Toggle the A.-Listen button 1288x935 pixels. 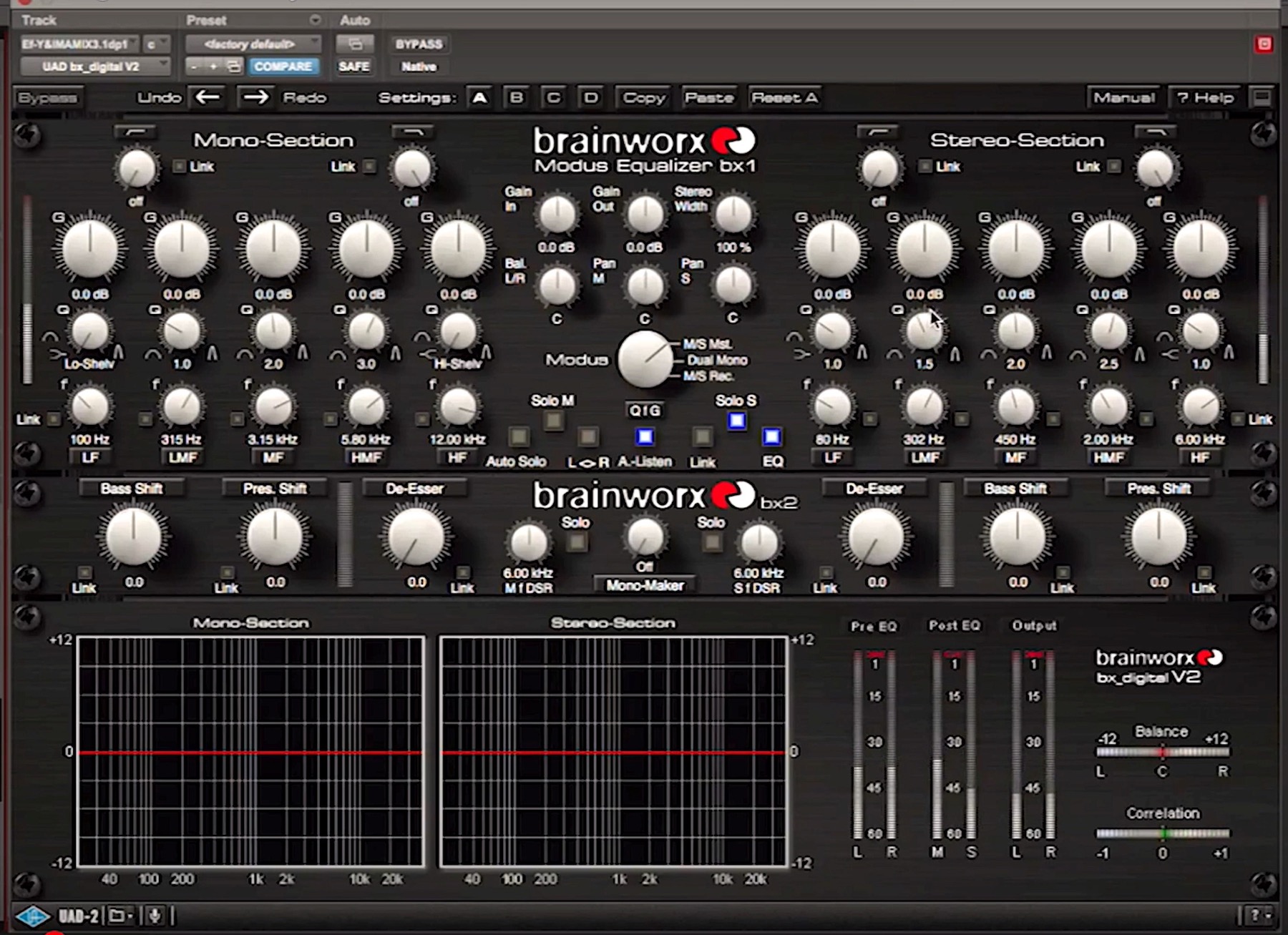645,436
